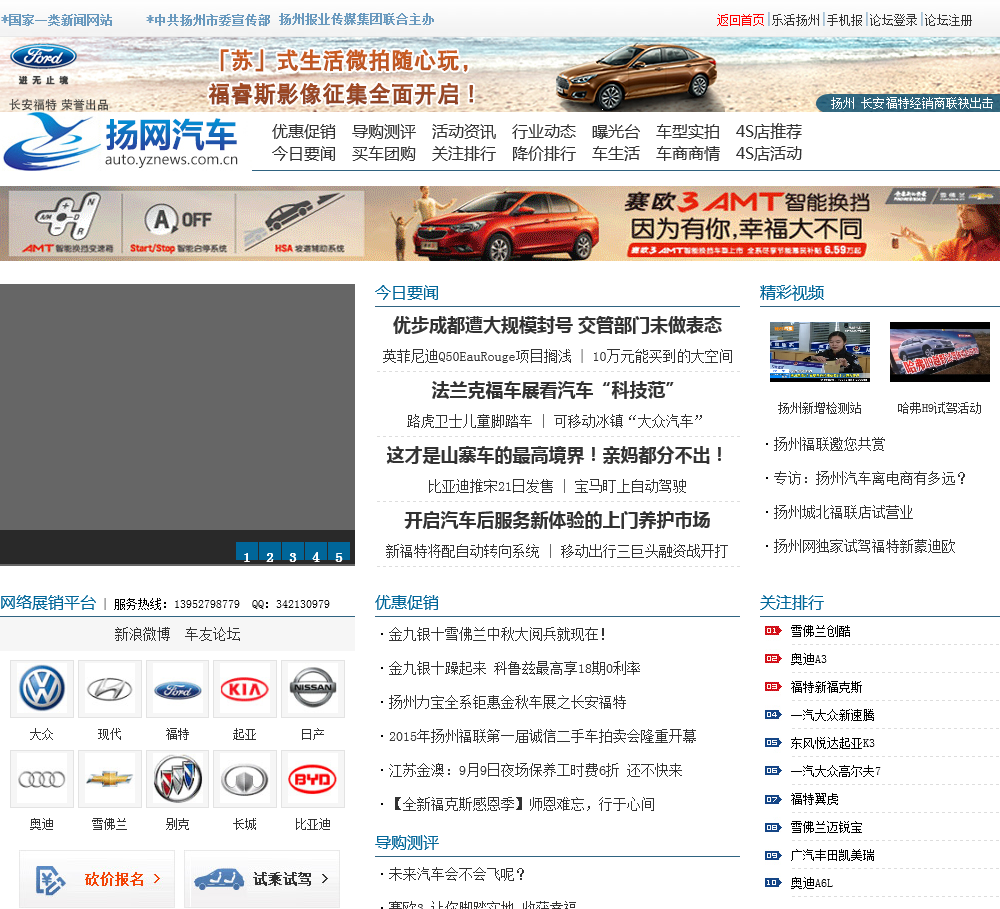Screen dimensions: 1000x909
Task: Go to slide 1 in the slideshow
Action: [247, 554]
